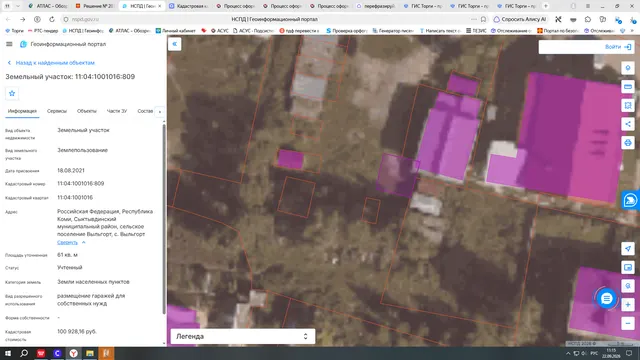
Task: Select date value 18.08.2021
Action: (71, 171)
